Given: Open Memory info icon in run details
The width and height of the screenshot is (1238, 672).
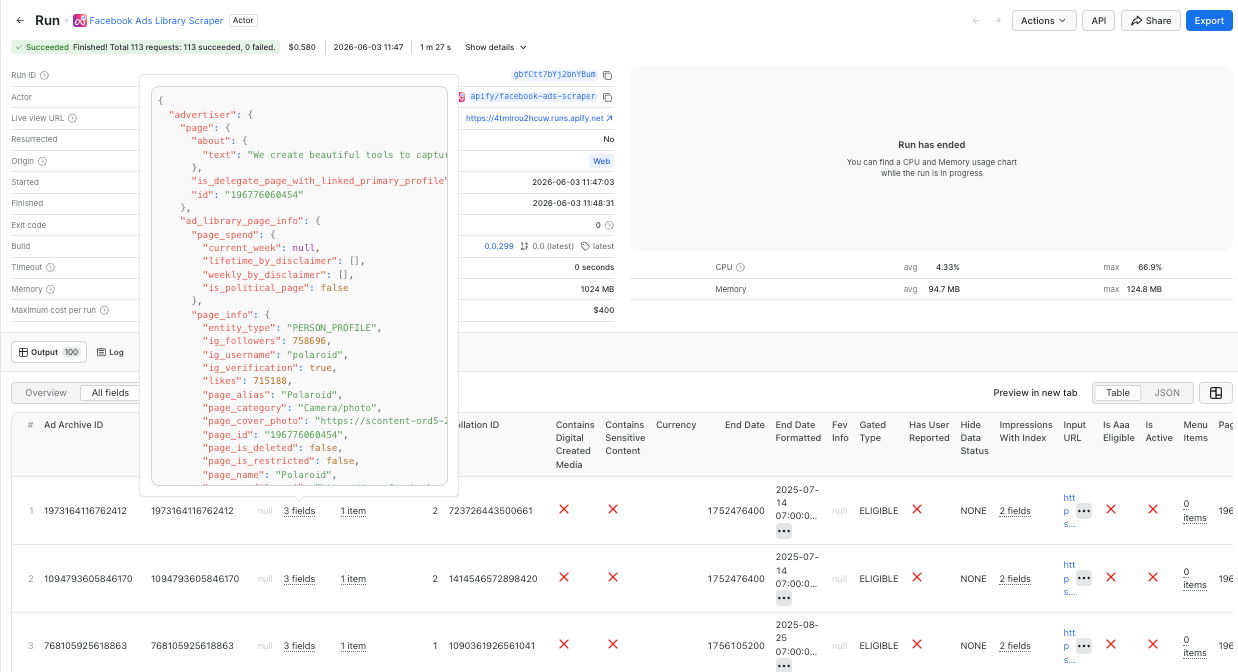Looking at the screenshot, I should [51, 289].
